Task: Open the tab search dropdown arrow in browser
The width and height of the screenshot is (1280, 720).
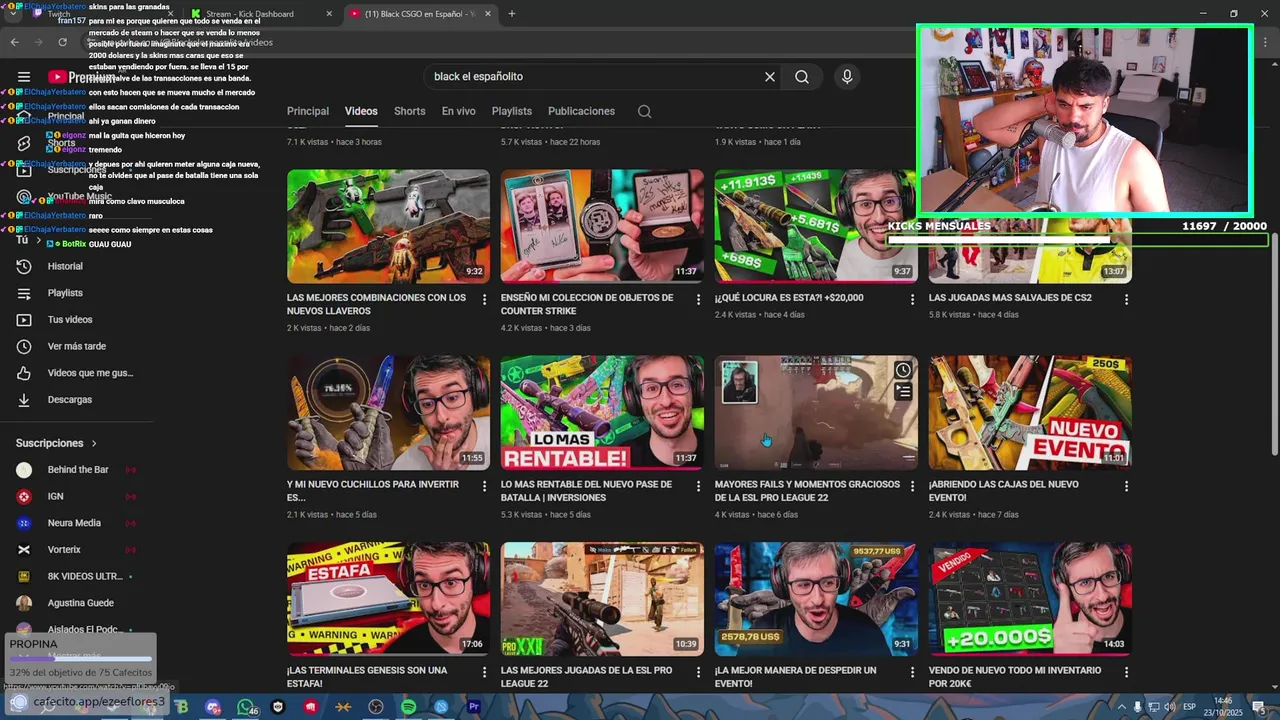Action: (11, 14)
